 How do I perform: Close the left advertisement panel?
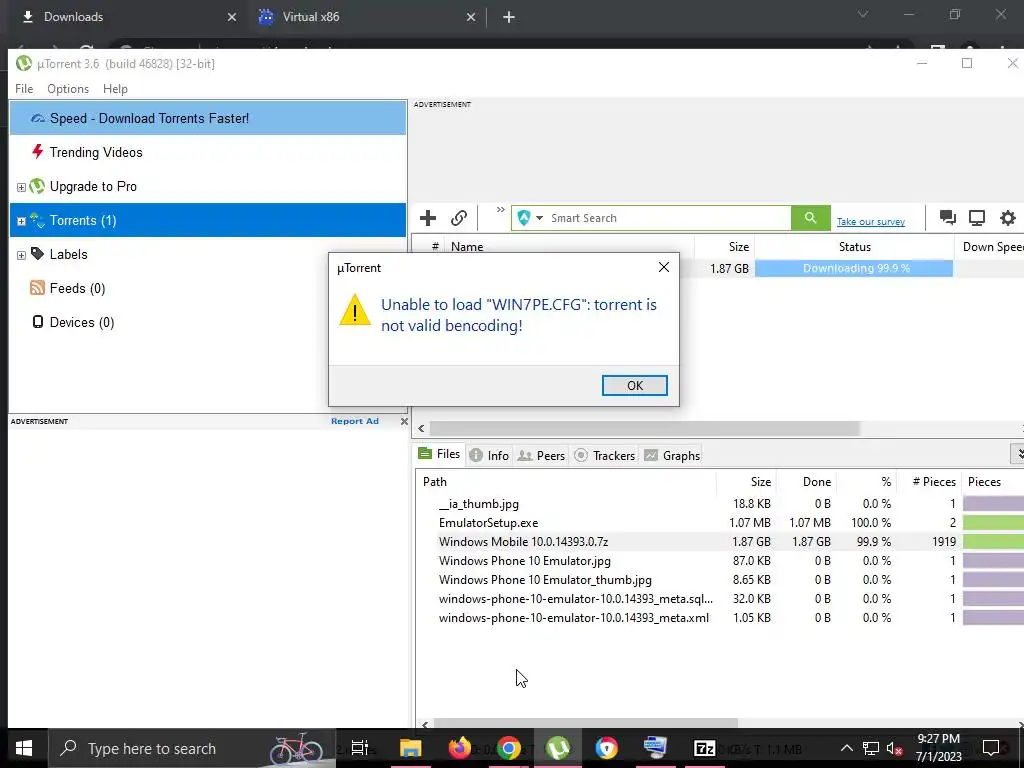click(x=404, y=421)
